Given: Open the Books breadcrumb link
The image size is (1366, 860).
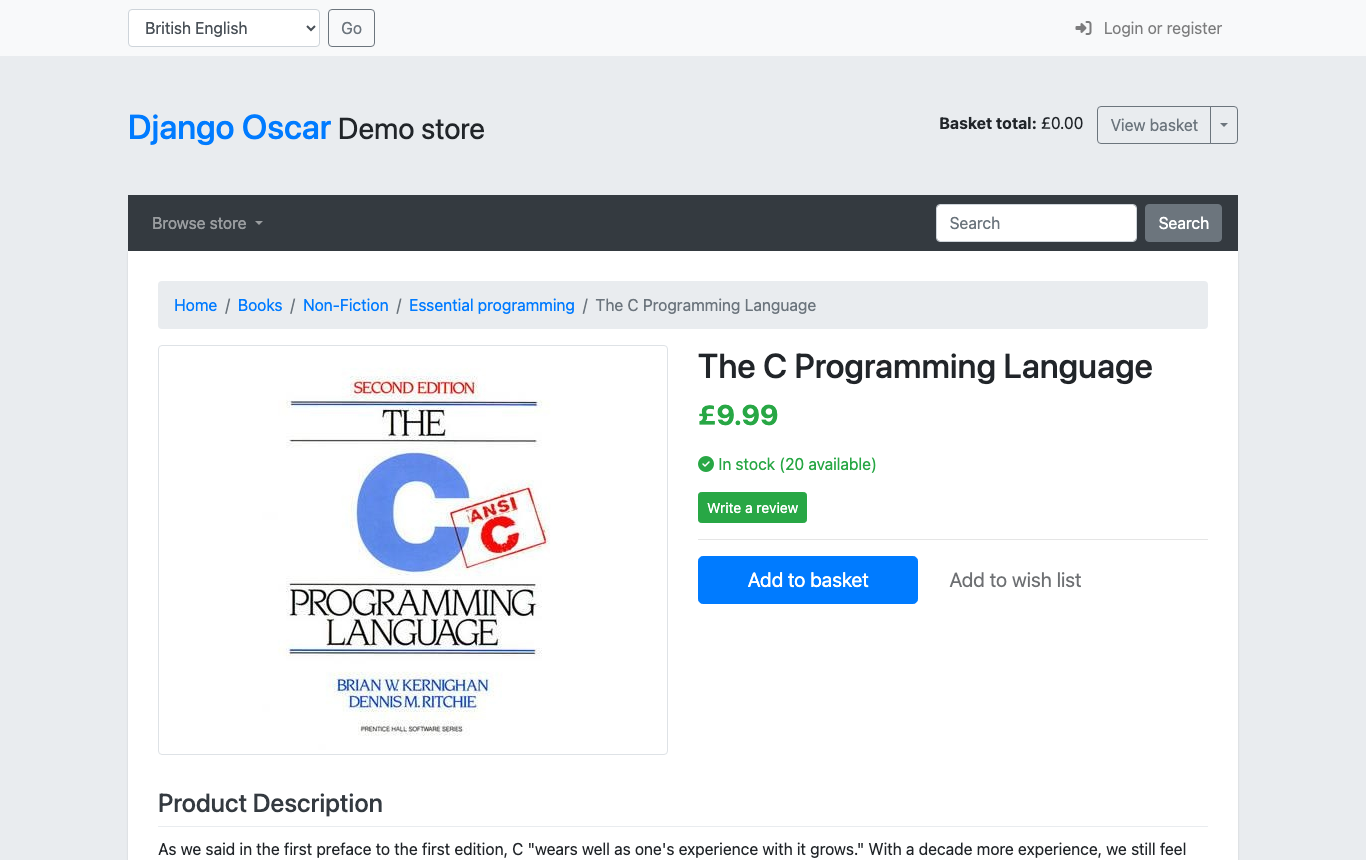Looking at the screenshot, I should click(x=260, y=305).
